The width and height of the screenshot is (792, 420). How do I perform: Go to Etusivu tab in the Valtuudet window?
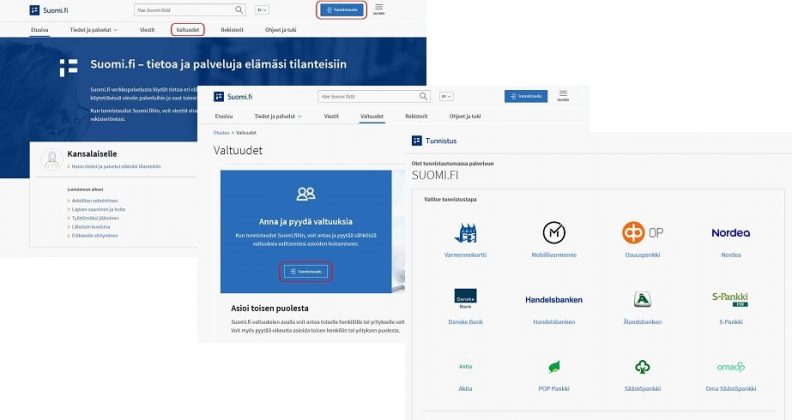point(224,116)
